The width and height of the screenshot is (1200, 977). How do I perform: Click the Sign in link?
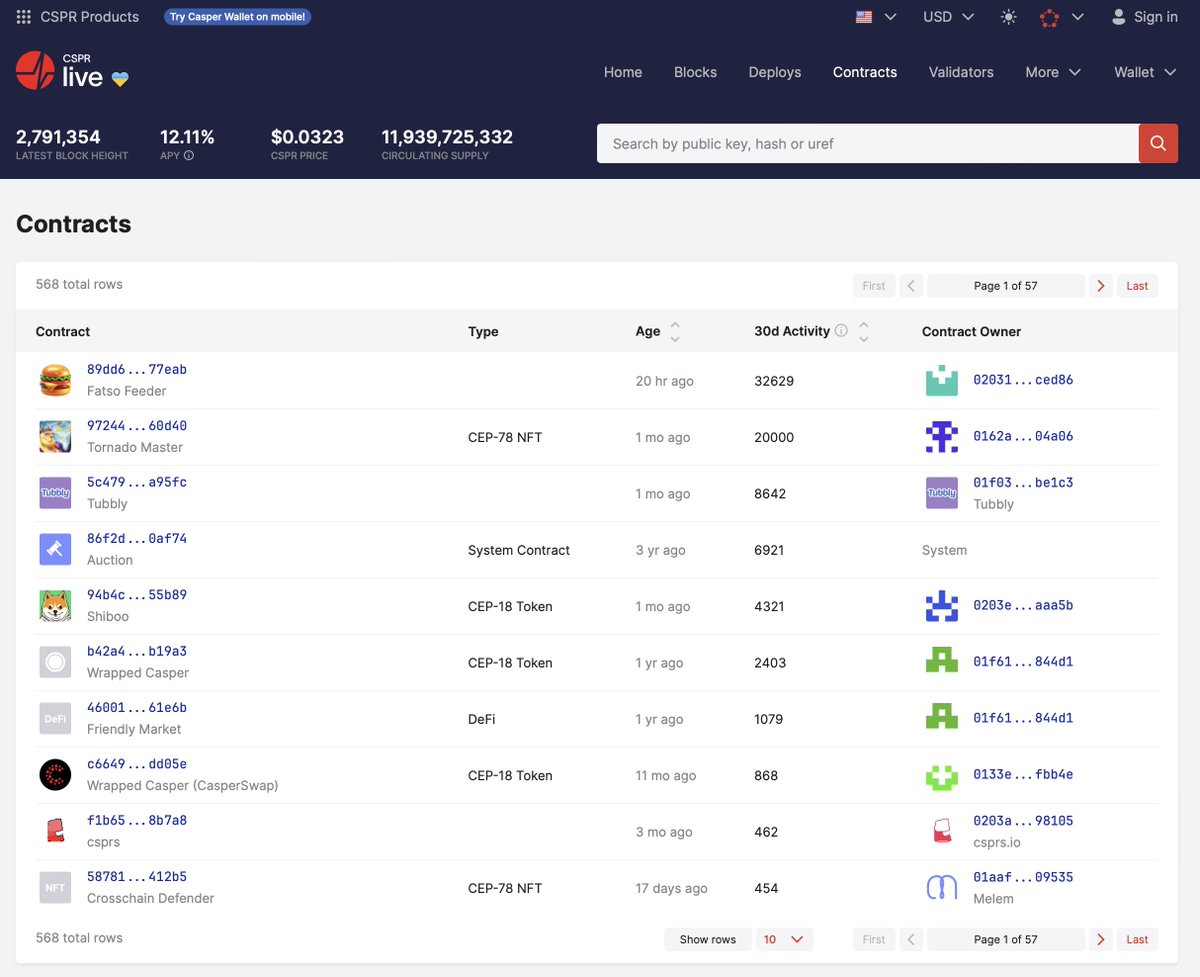pyautogui.click(x=1145, y=17)
